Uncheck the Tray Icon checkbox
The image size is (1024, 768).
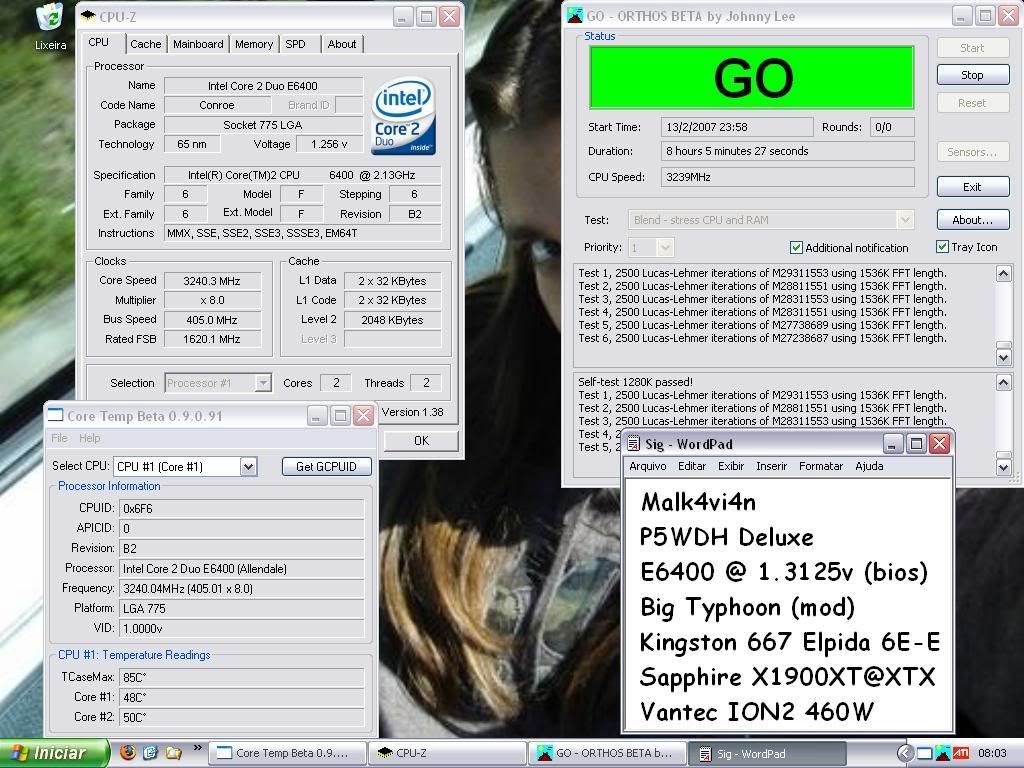pyautogui.click(x=942, y=247)
